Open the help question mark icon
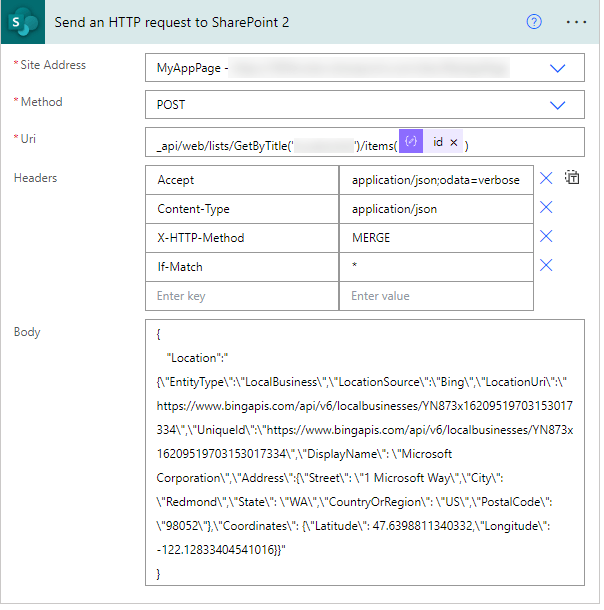Screen dimensions: 604x610 pyautogui.click(x=534, y=22)
